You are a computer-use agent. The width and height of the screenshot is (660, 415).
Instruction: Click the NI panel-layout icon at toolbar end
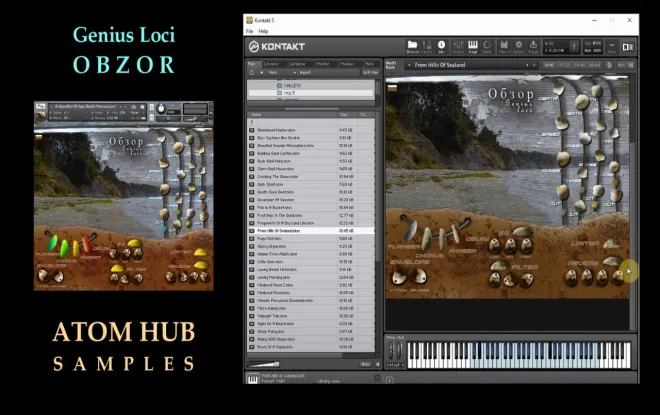click(x=628, y=47)
